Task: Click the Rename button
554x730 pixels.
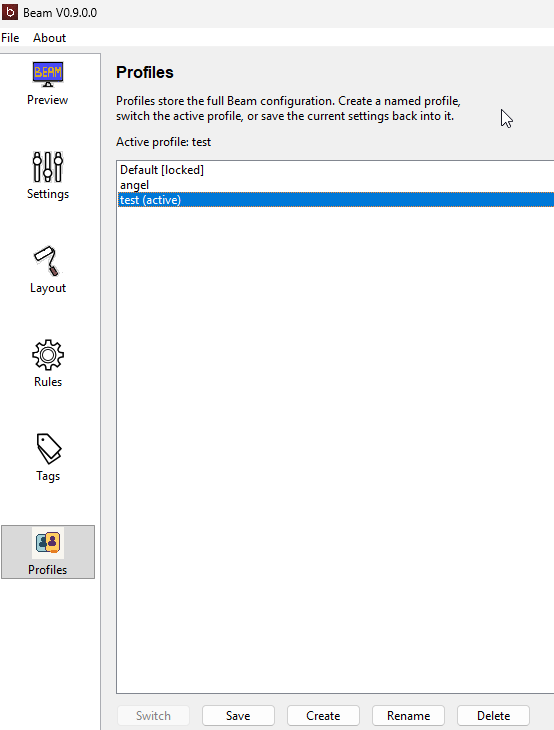Action: (408, 716)
